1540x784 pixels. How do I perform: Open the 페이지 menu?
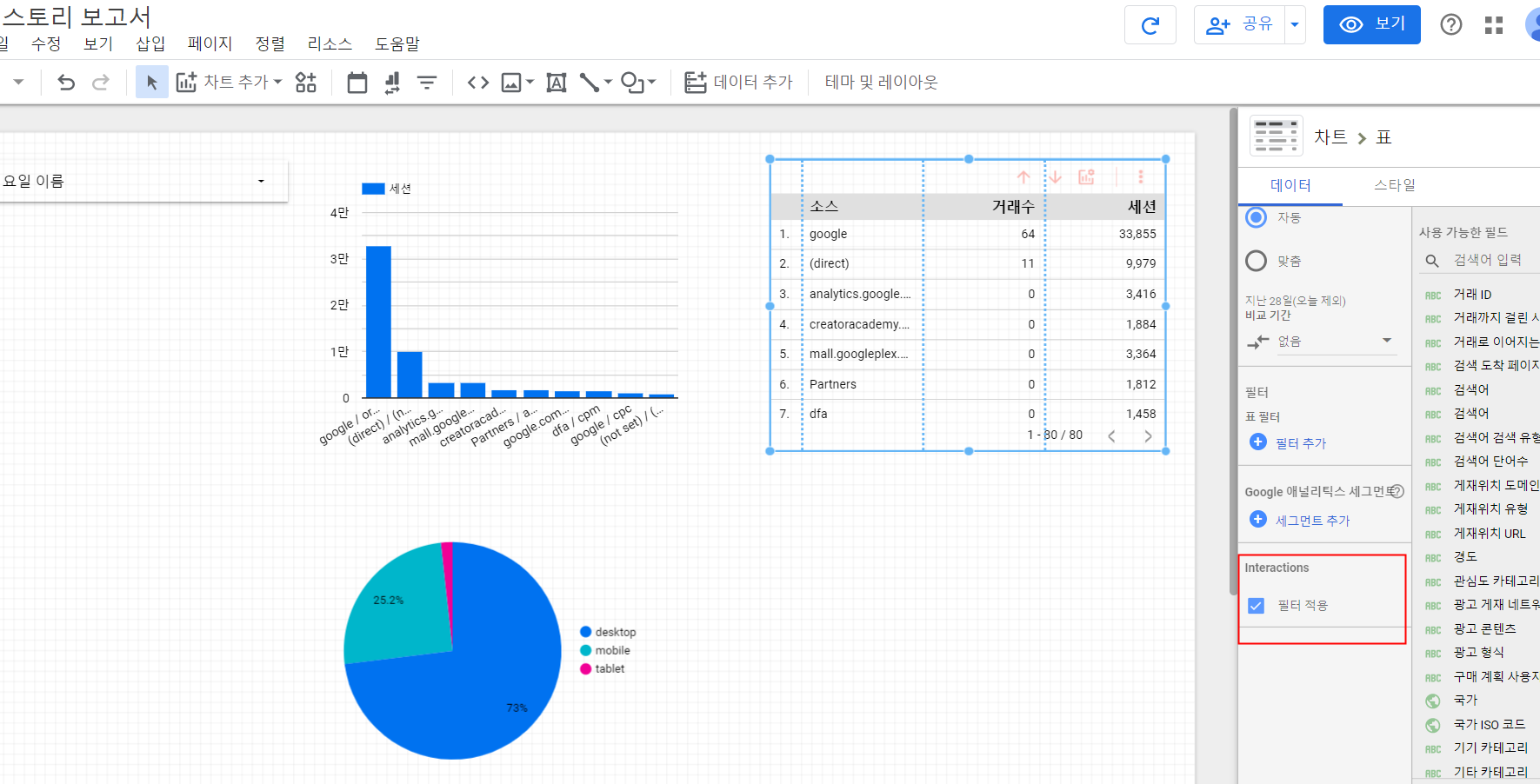(210, 43)
